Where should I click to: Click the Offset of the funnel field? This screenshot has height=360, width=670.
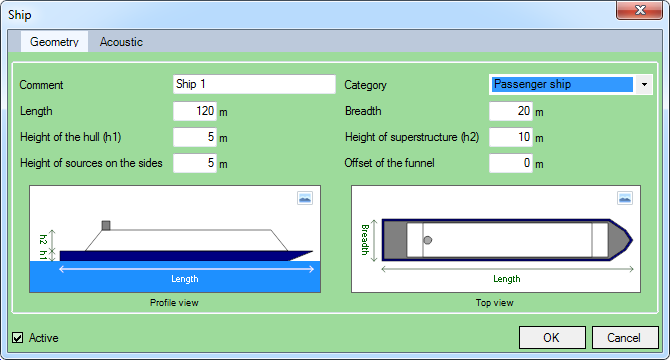(x=511, y=163)
